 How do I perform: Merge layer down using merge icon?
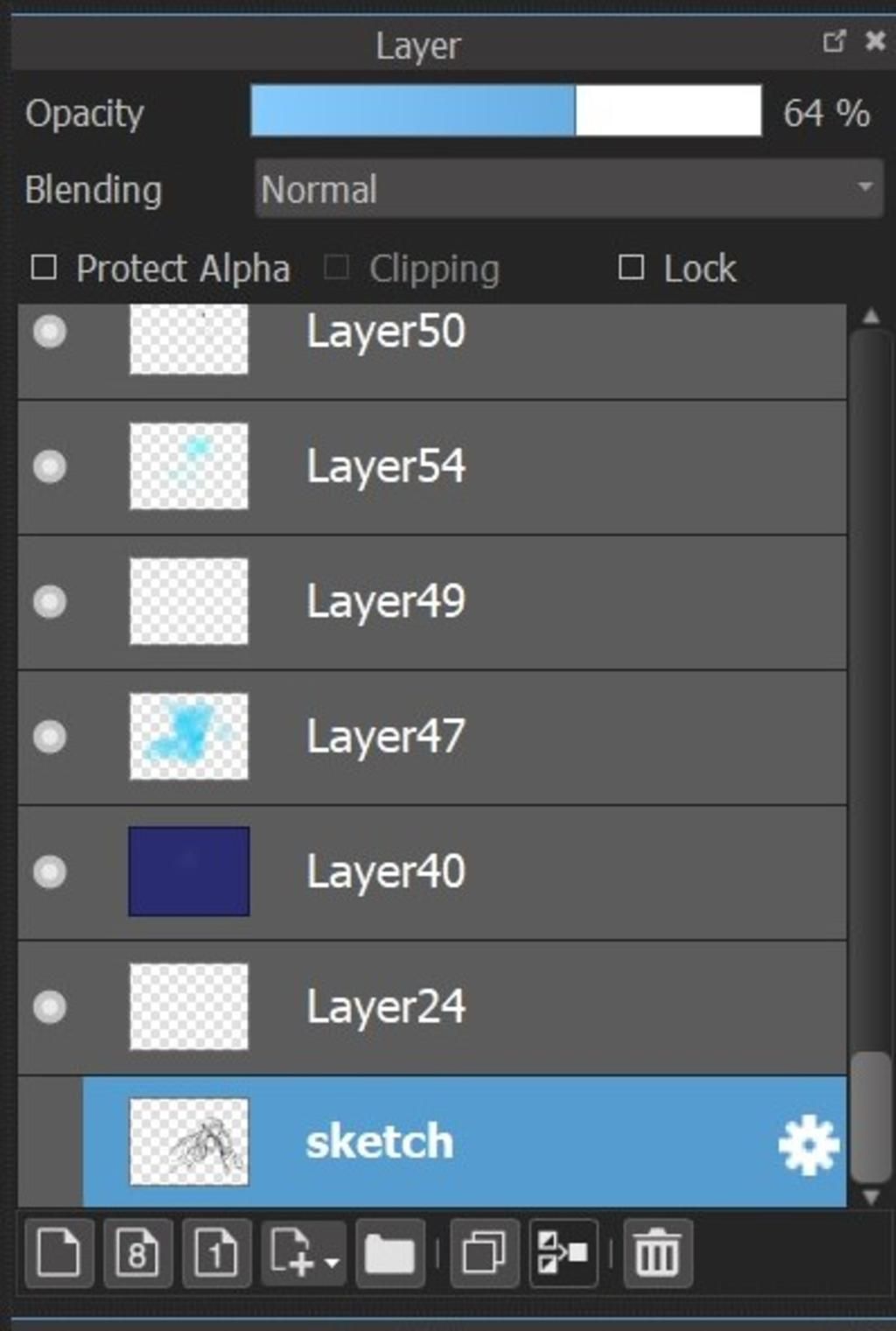[x=563, y=1252]
